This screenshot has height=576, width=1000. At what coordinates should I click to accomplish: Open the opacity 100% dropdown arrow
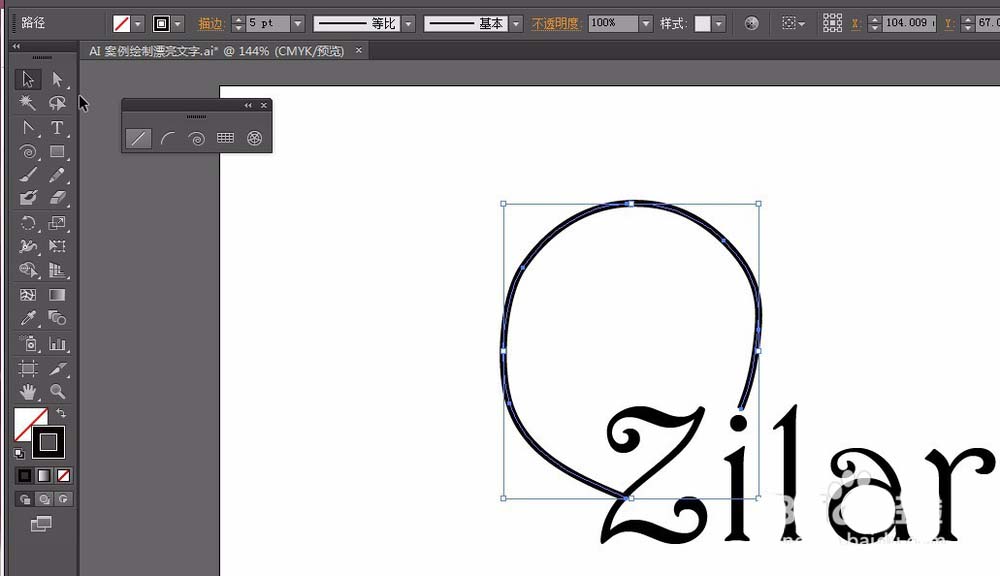coord(645,24)
